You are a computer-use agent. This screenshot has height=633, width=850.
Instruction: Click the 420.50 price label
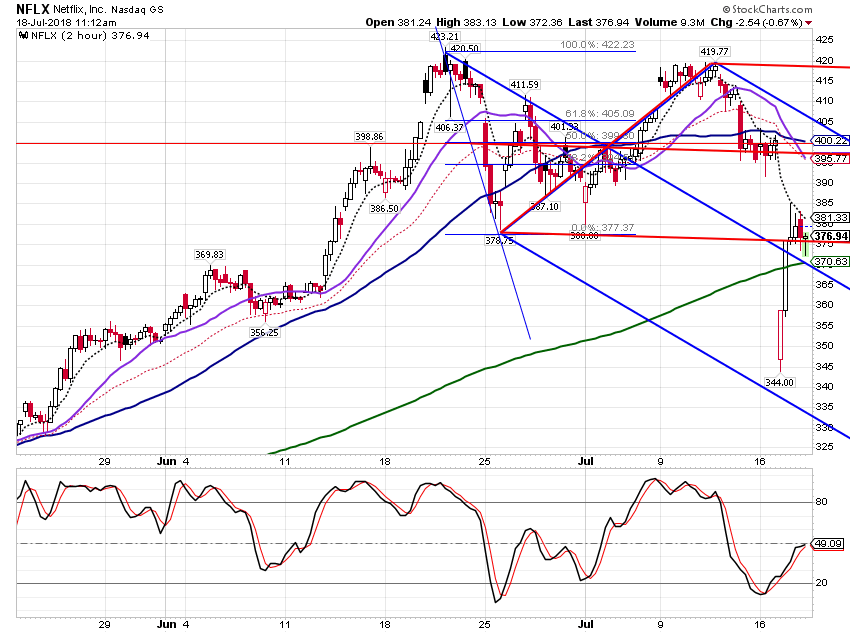[x=465, y=48]
